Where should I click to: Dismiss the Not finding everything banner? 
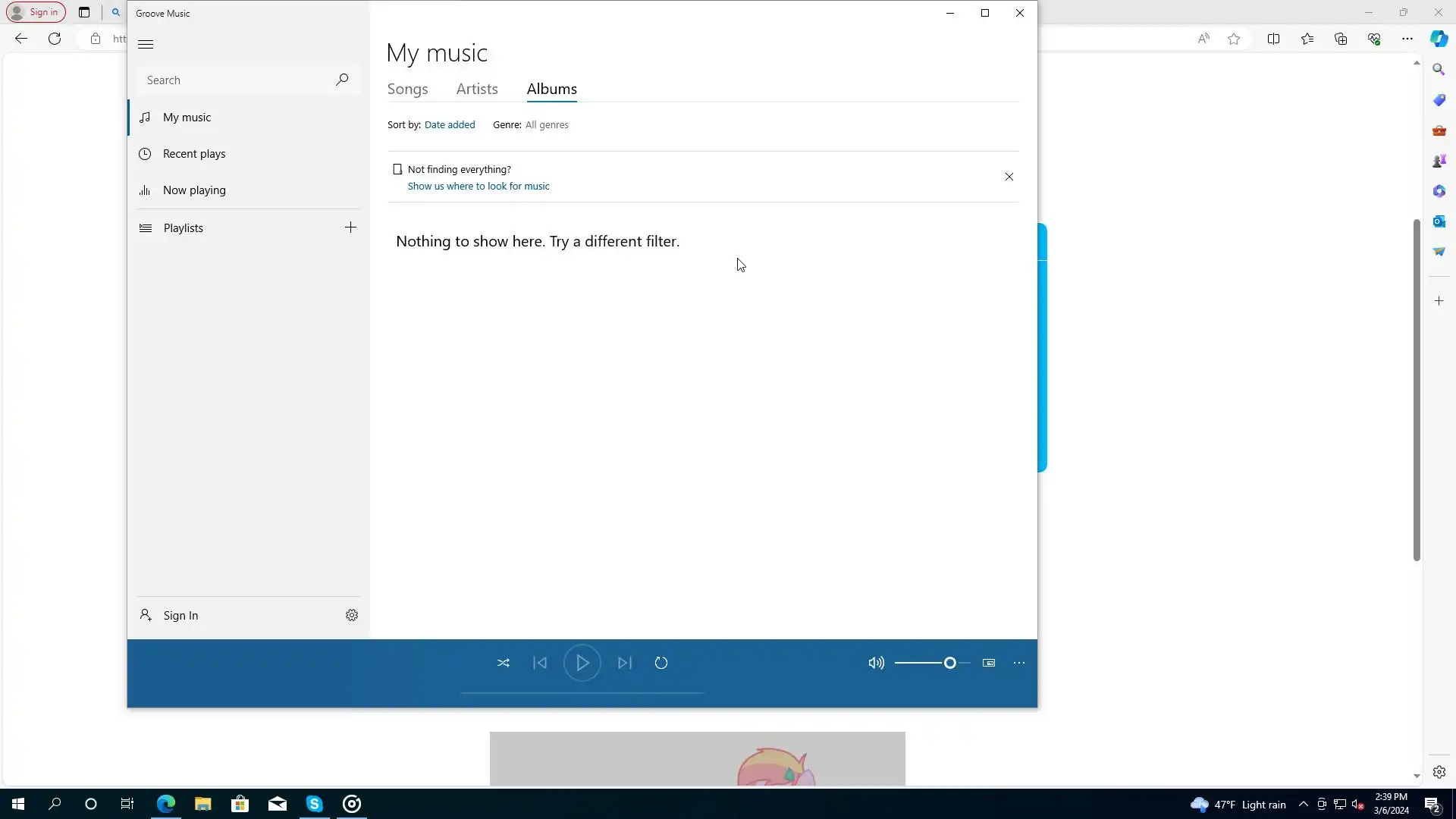pos(1009,177)
